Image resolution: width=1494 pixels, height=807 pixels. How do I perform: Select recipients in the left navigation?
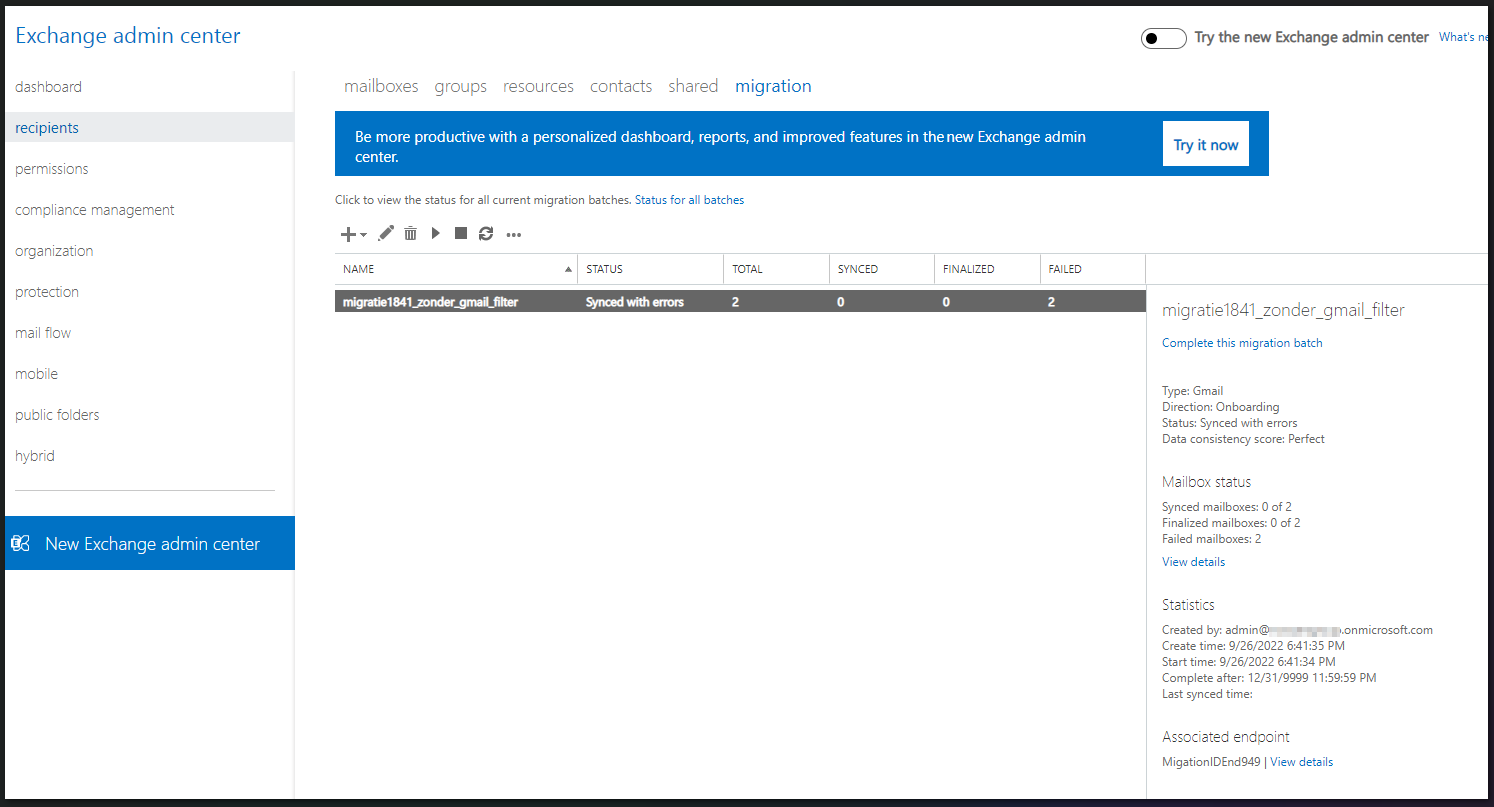149,128
